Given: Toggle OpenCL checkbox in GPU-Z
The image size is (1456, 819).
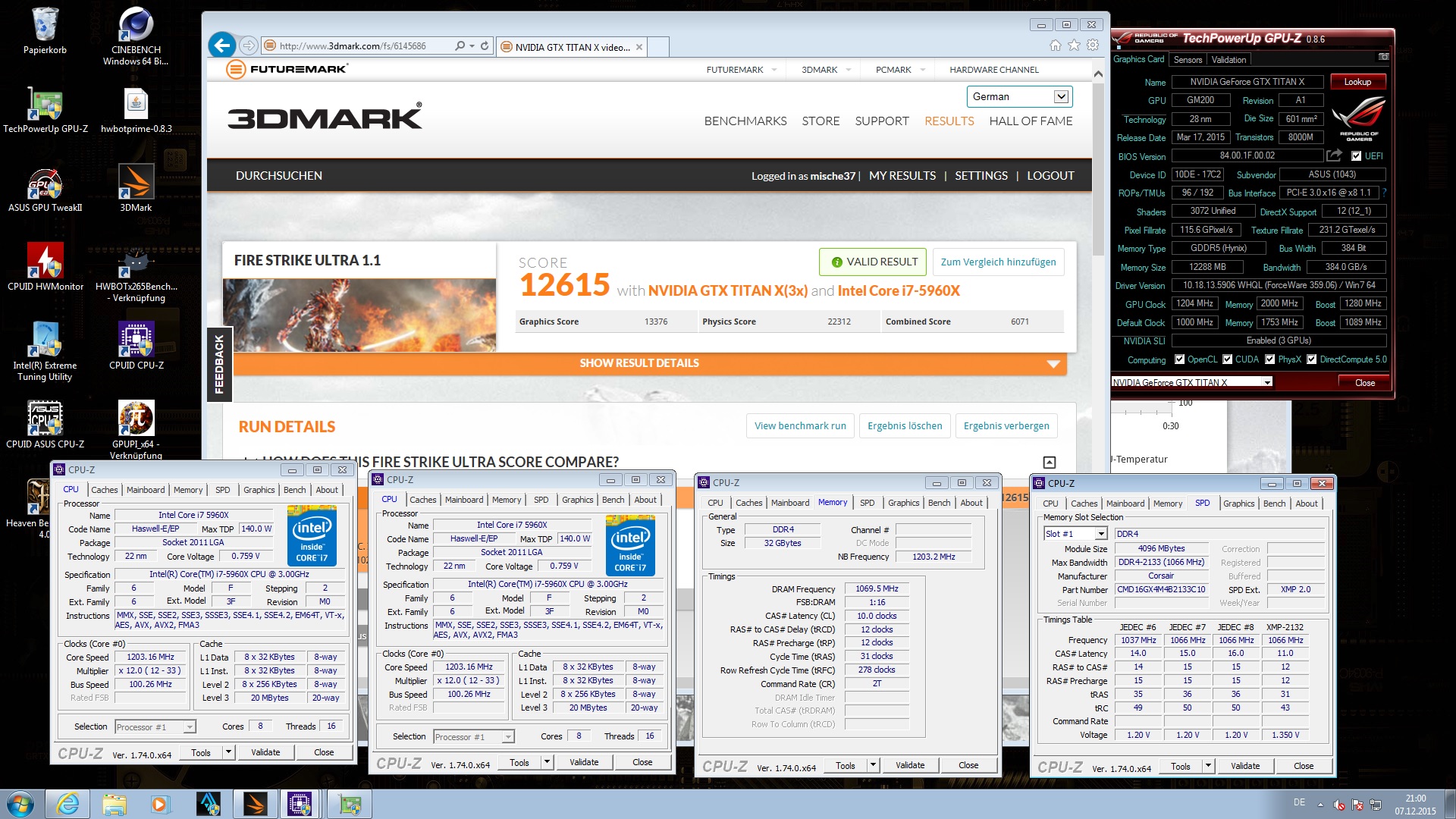Looking at the screenshot, I should tap(1179, 359).
